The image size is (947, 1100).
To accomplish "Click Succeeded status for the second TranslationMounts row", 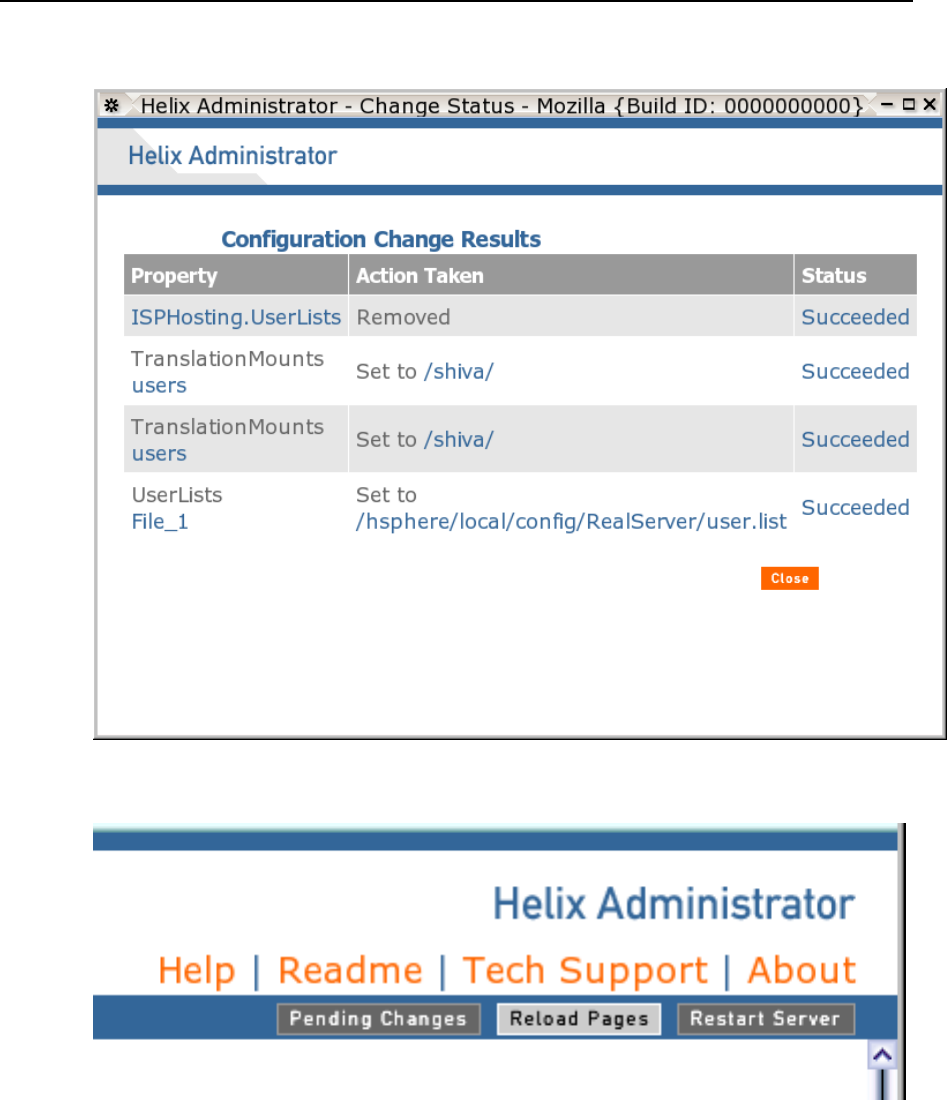I will [x=855, y=439].
